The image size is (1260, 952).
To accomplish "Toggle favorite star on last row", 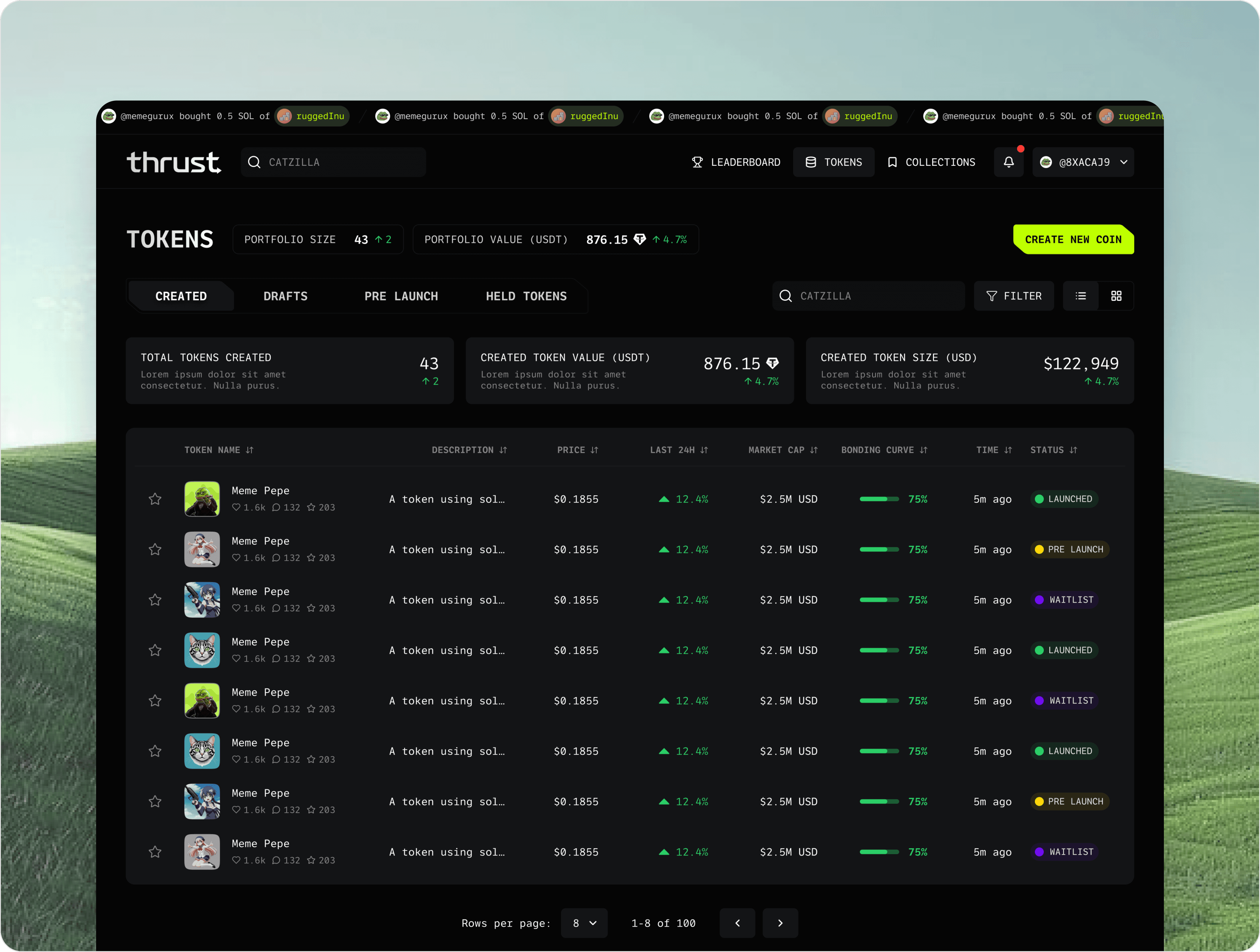I will coord(155,852).
